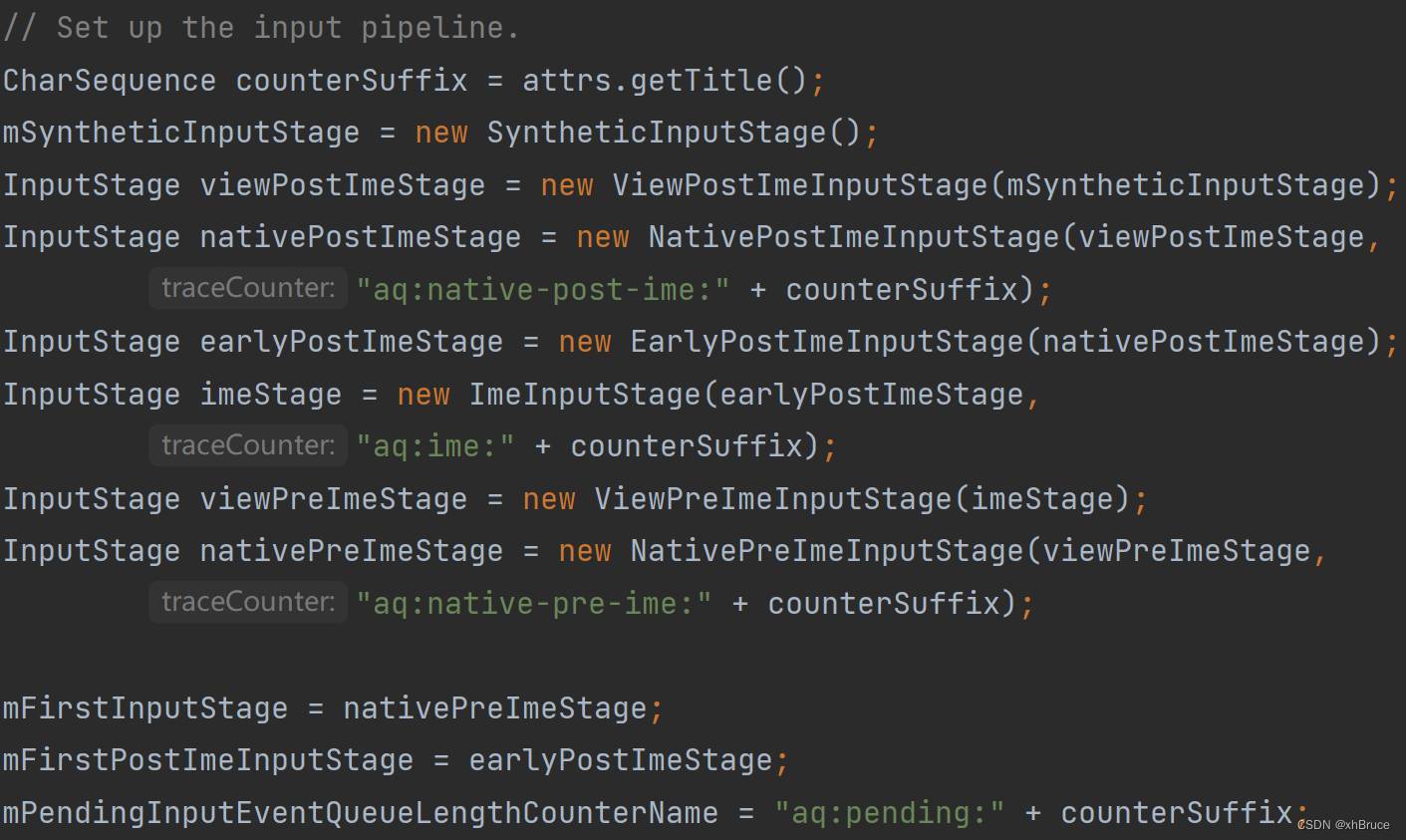Click the string literal "aq:ime:"

click(435, 444)
